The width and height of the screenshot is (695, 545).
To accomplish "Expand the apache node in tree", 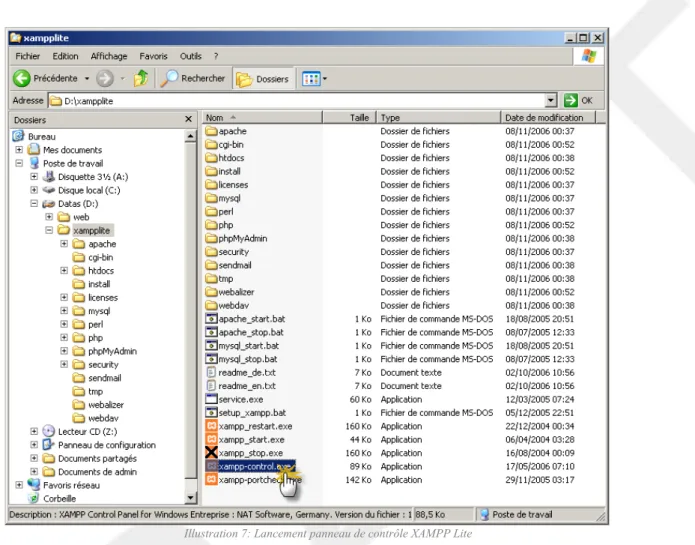I will (x=64, y=244).
